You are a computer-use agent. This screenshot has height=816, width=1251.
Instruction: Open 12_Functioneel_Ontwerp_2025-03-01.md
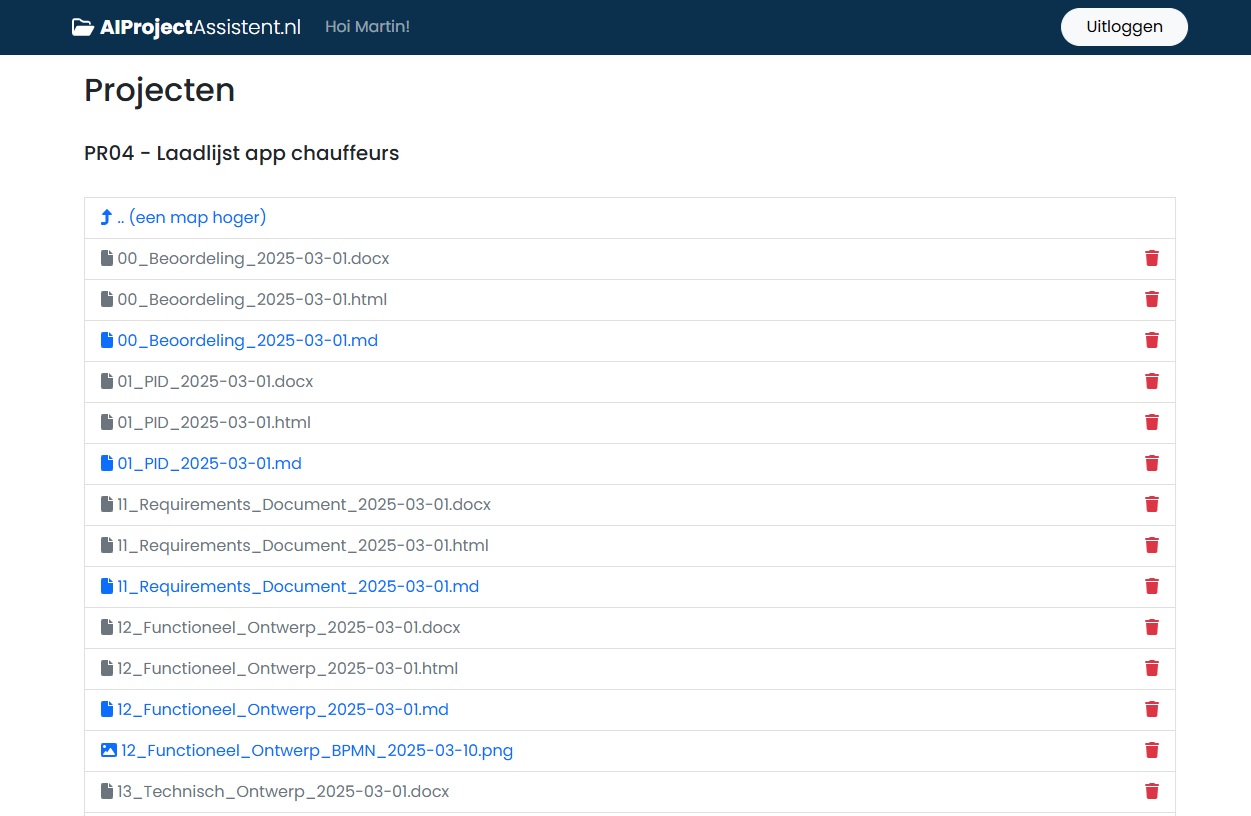[283, 709]
